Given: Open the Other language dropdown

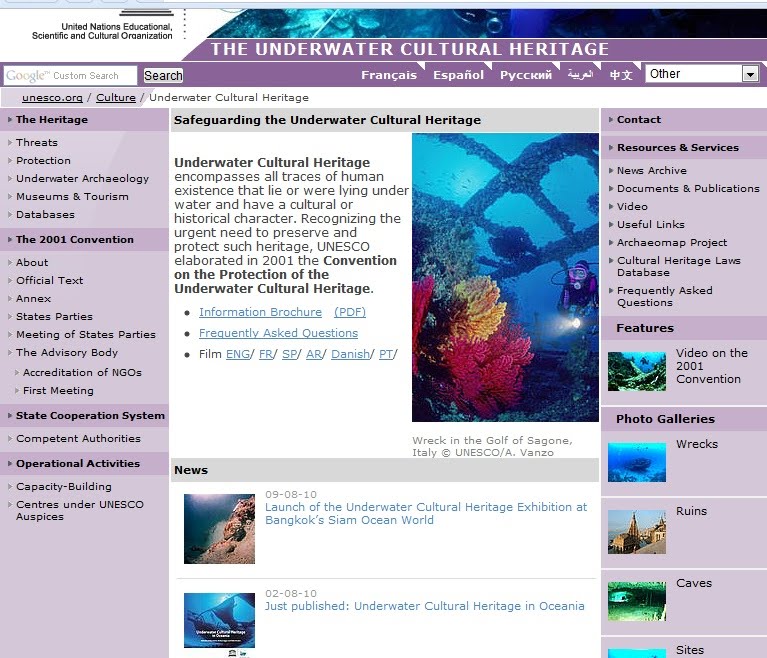Looking at the screenshot, I should [x=702, y=74].
